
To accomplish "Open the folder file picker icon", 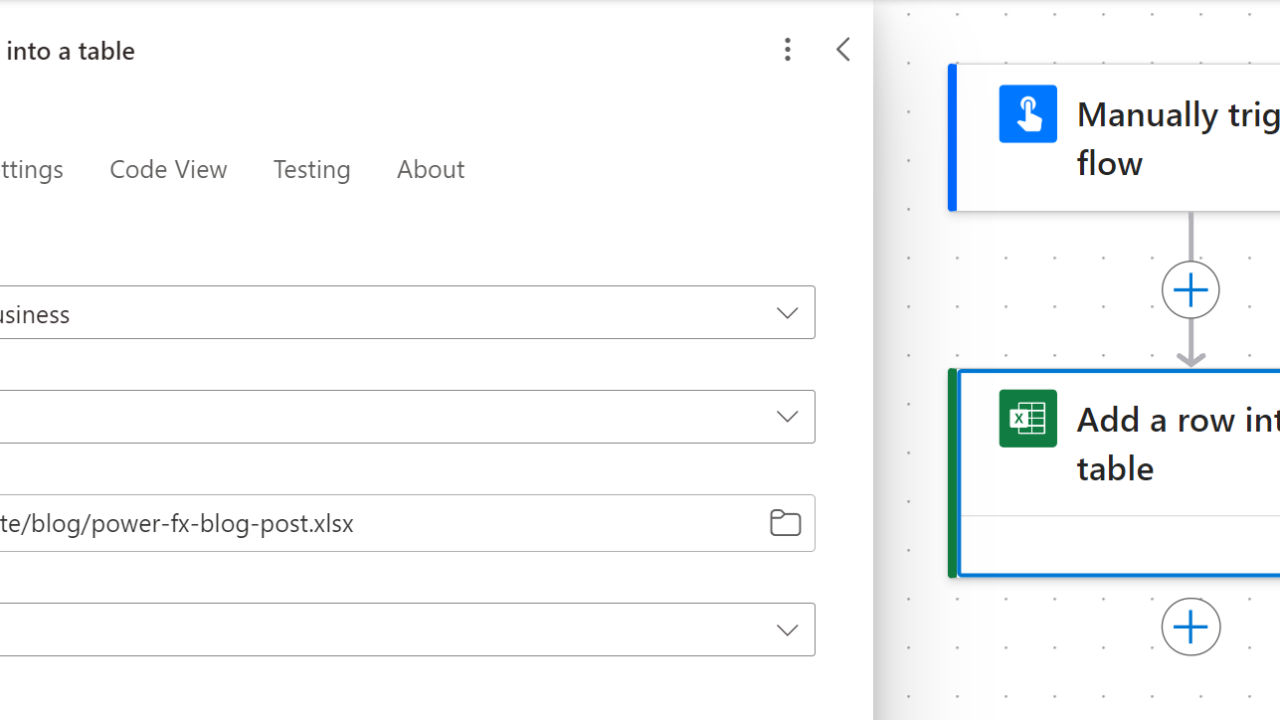I will tap(785, 523).
